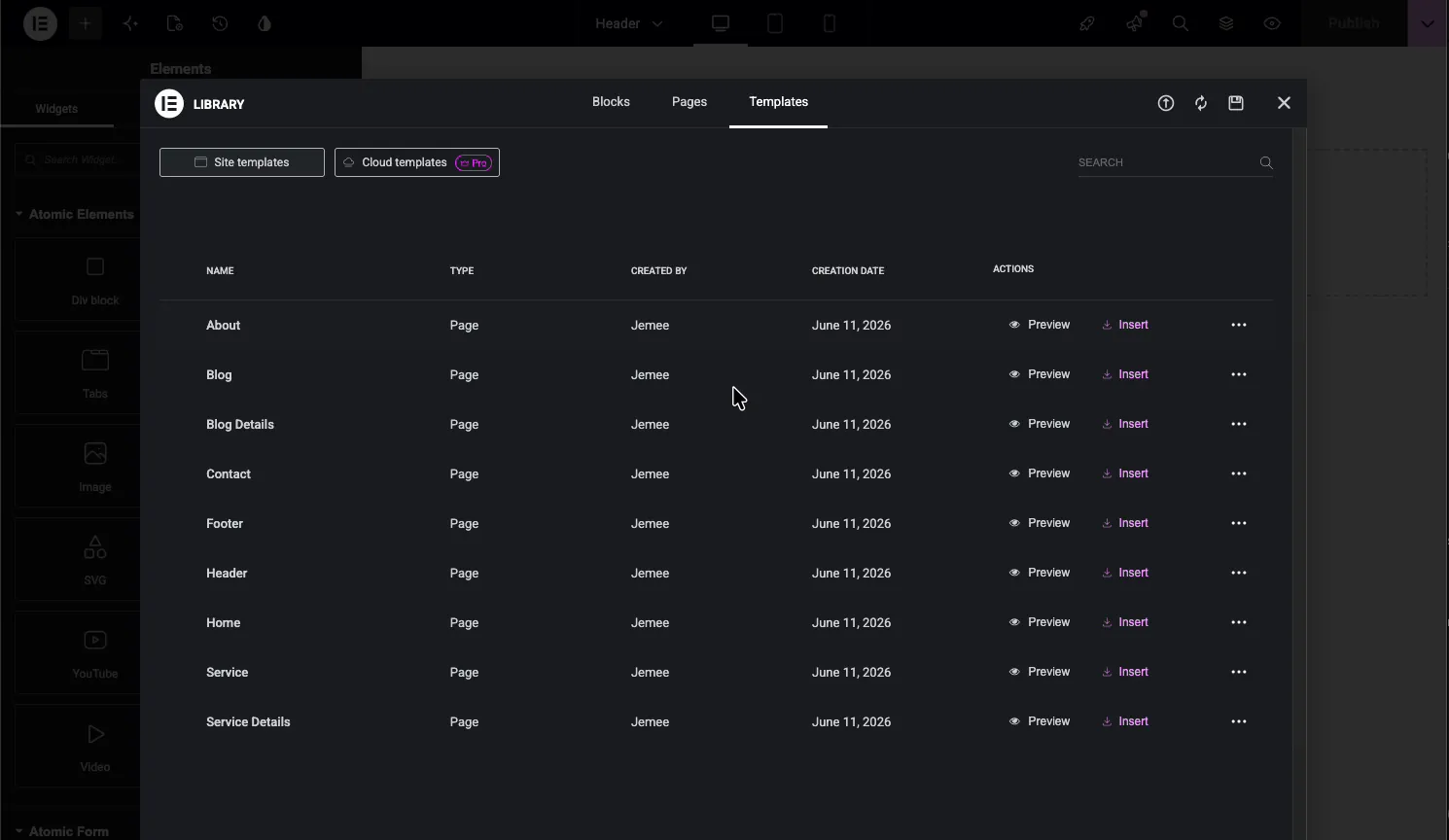
Task: Preview the Home template
Action: tap(1039, 622)
